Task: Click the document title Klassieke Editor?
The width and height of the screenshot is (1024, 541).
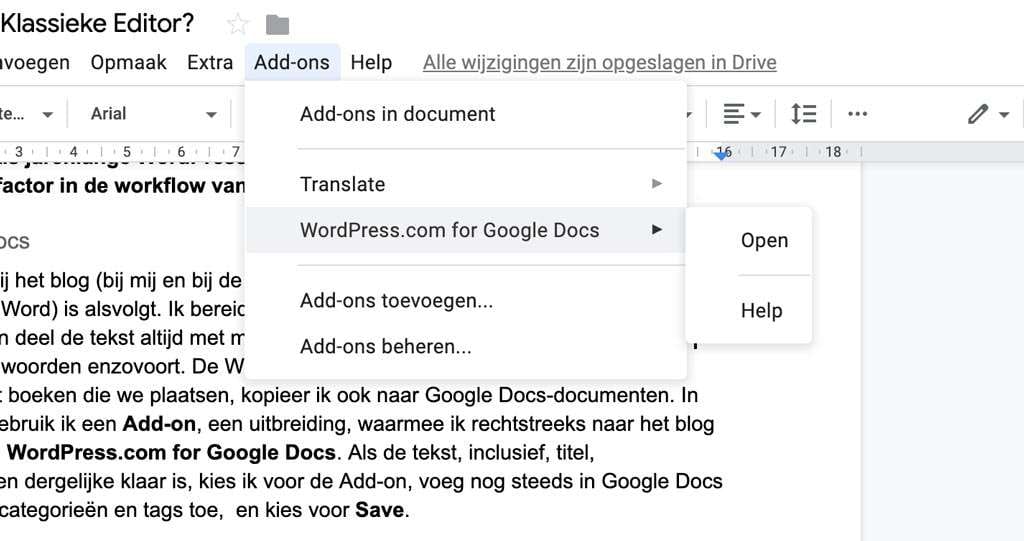Action: pos(97,24)
